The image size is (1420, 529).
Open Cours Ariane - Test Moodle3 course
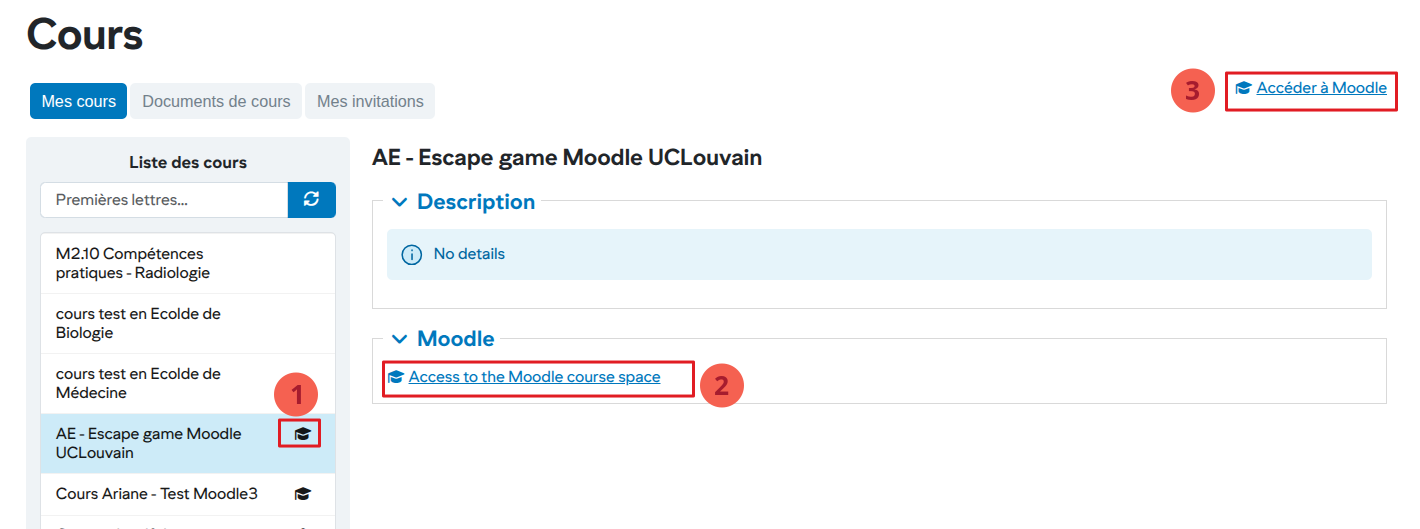[156, 494]
